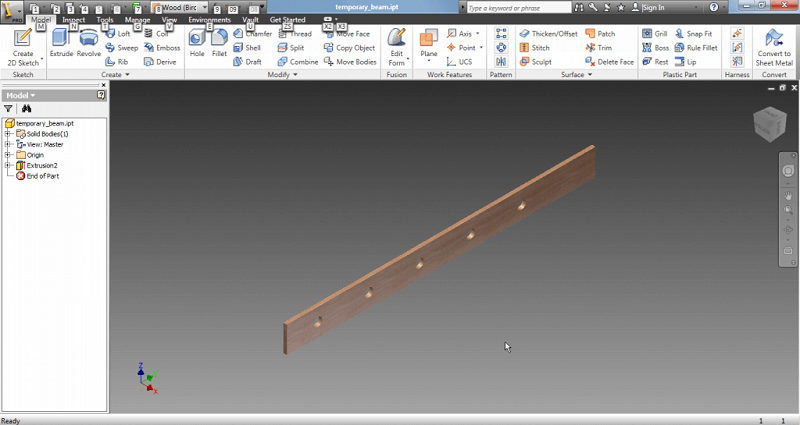
Task: Open the browser filter funnel icon
Action: coord(8,108)
